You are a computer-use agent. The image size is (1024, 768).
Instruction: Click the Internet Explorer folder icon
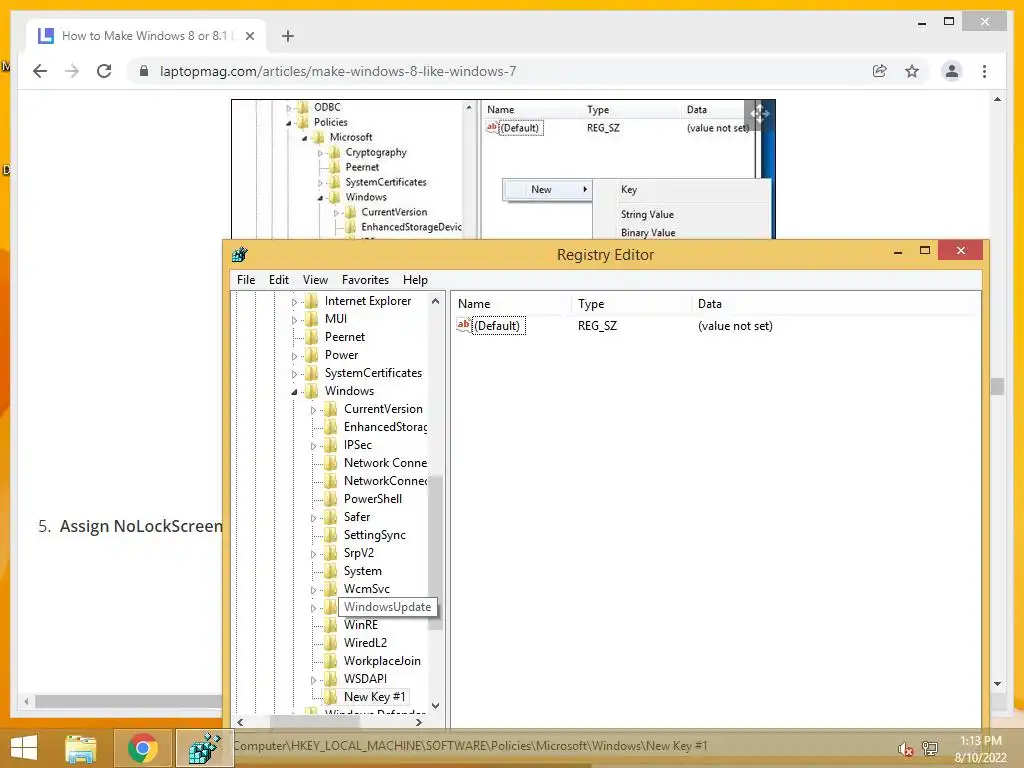[x=312, y=301]
